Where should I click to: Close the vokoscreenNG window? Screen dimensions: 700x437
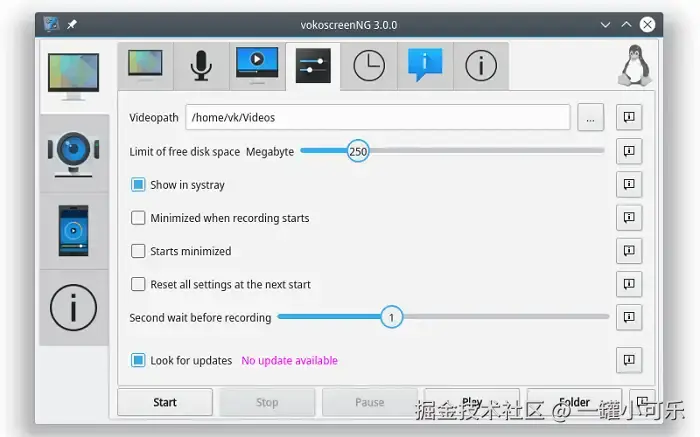647,25
